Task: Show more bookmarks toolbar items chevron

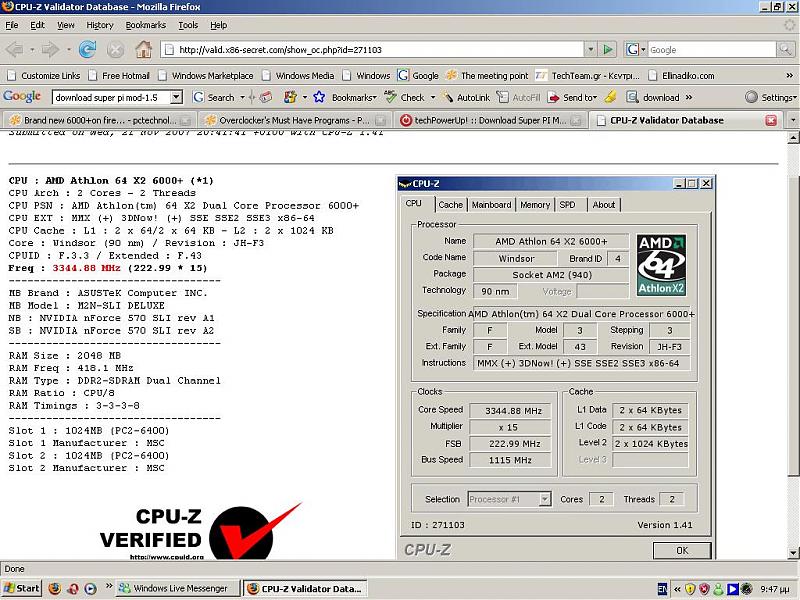Action: point(789,76)
